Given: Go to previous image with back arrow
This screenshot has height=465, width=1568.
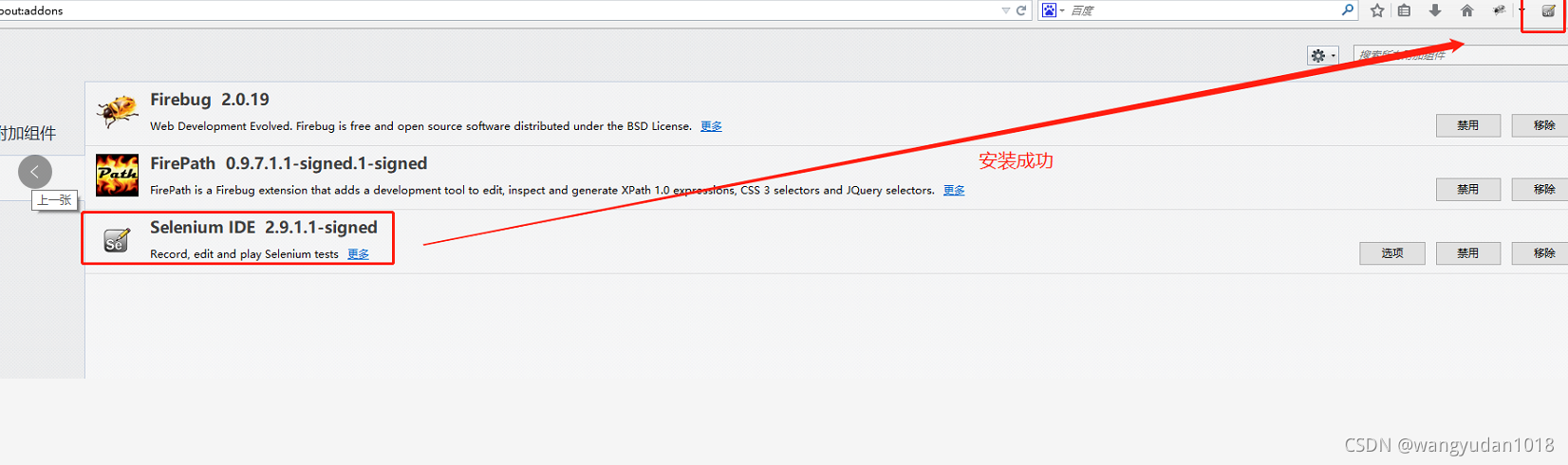Looking at the screenshot, I should [x=35, y=172].
